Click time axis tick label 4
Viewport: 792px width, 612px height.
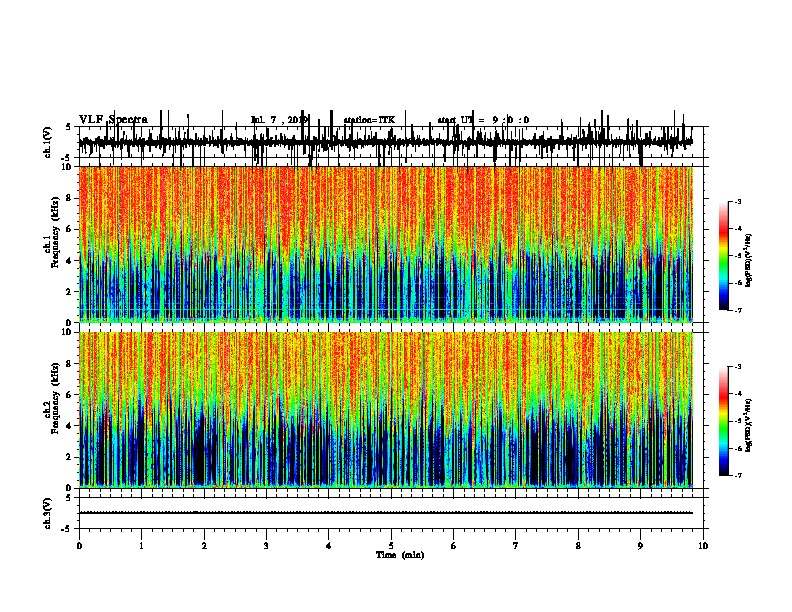click(x=329, y=546)
